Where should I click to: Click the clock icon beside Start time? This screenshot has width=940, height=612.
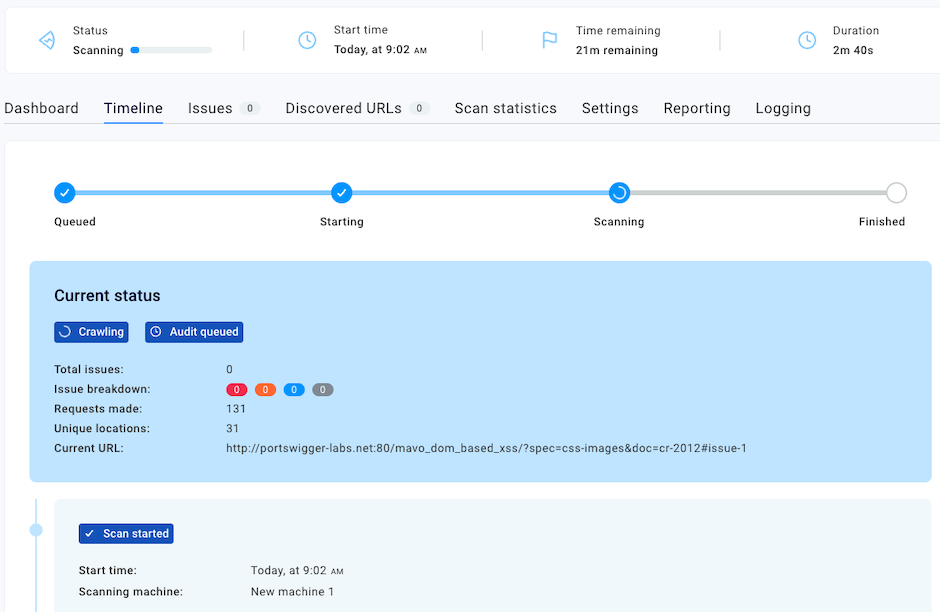pos(307,40)
